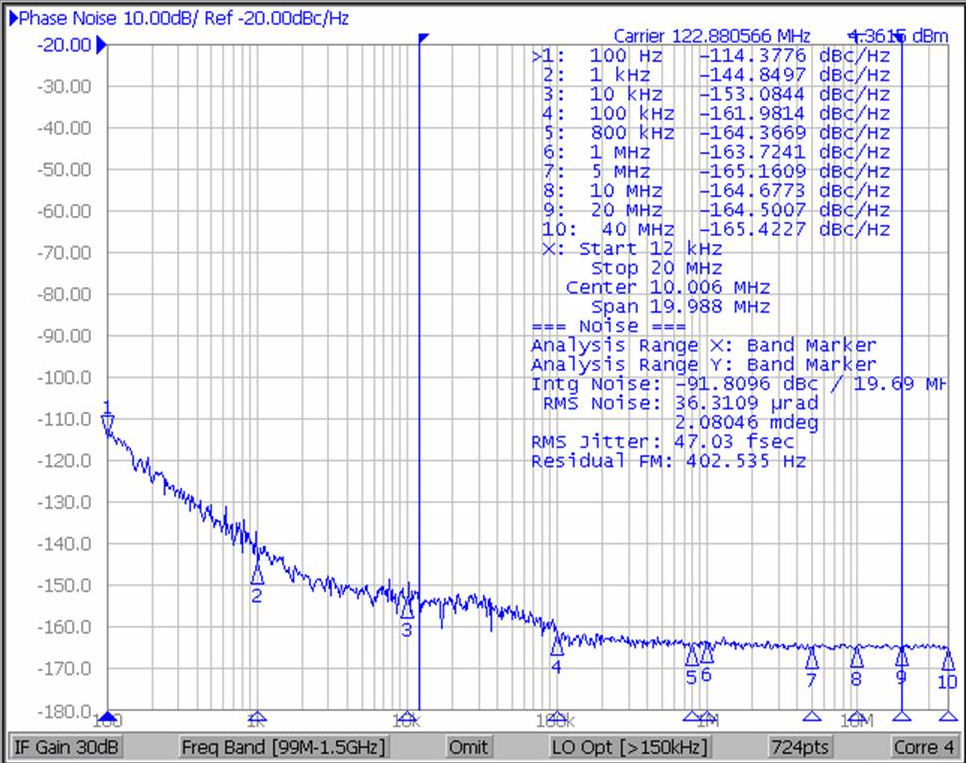Viewport: 966px width, 763px height.
Task: Select marker 3 triangle near 10 kHz
Action: pyautogui.click(x=406, y=609)
